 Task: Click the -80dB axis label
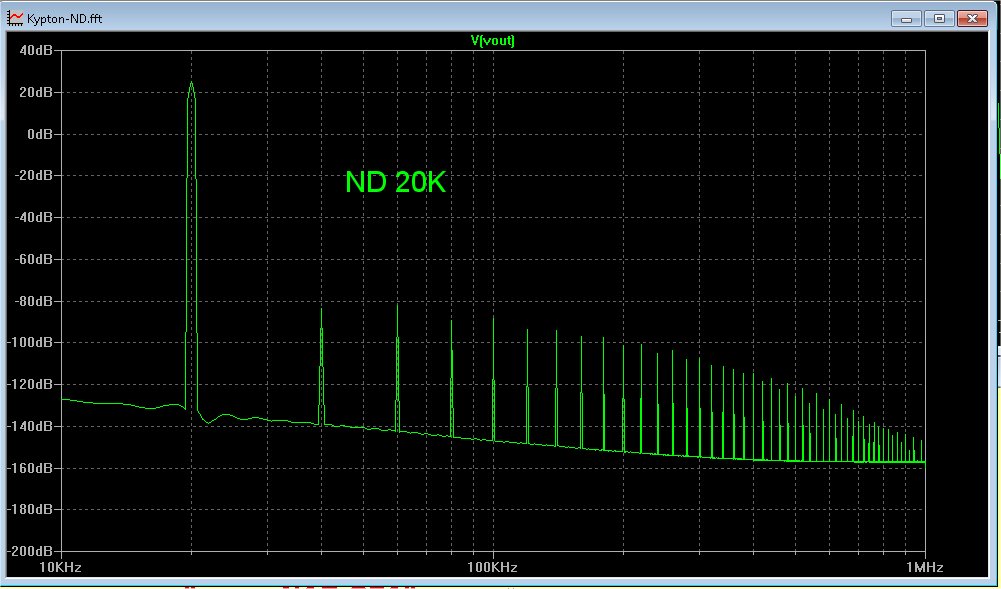34,301
